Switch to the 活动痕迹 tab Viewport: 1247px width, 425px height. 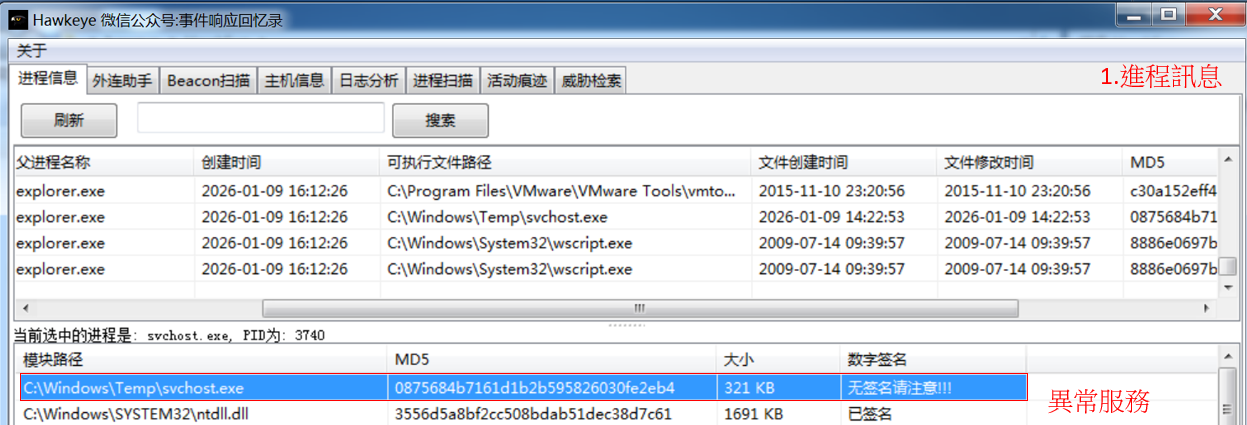click(x=517, y=81)
